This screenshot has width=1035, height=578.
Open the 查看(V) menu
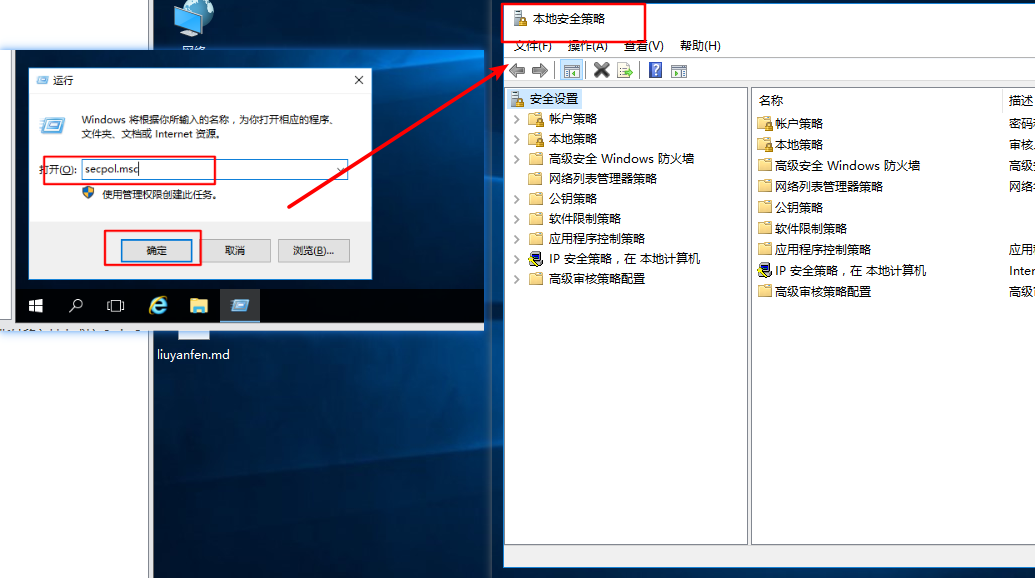pos(644,46)
